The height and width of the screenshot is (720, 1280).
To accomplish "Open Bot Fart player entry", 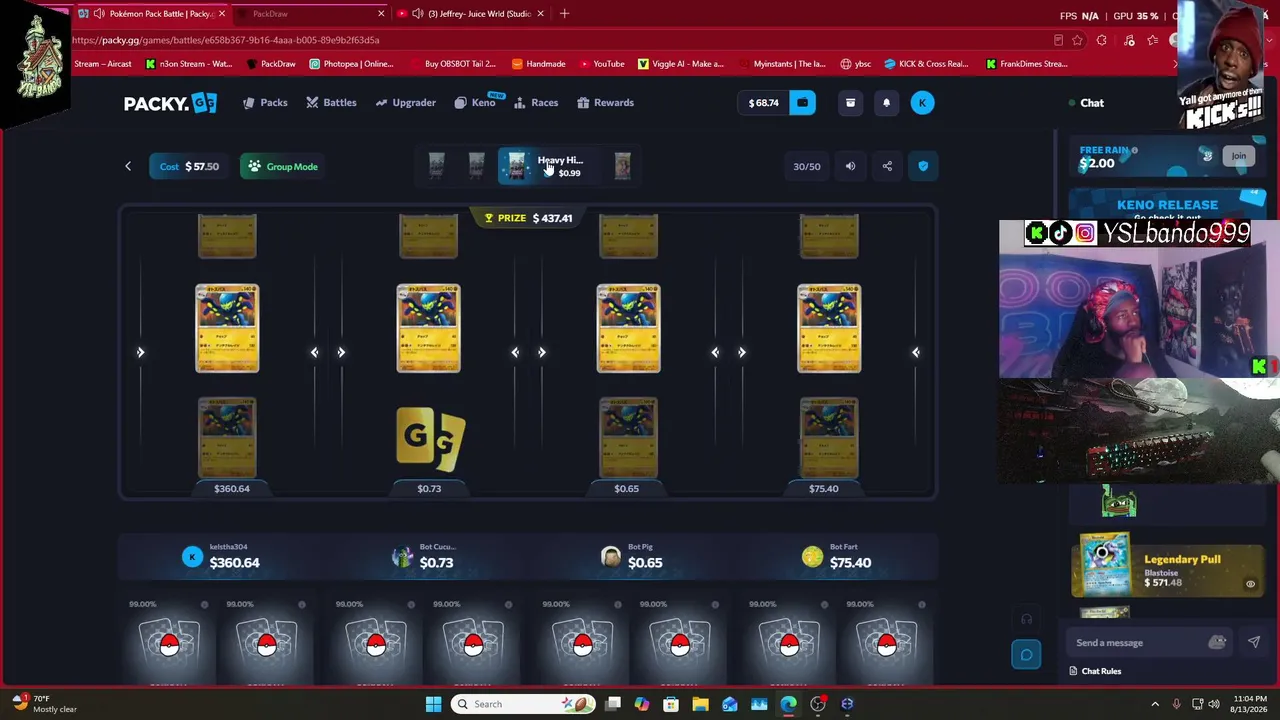I will [x=837, y=557].
